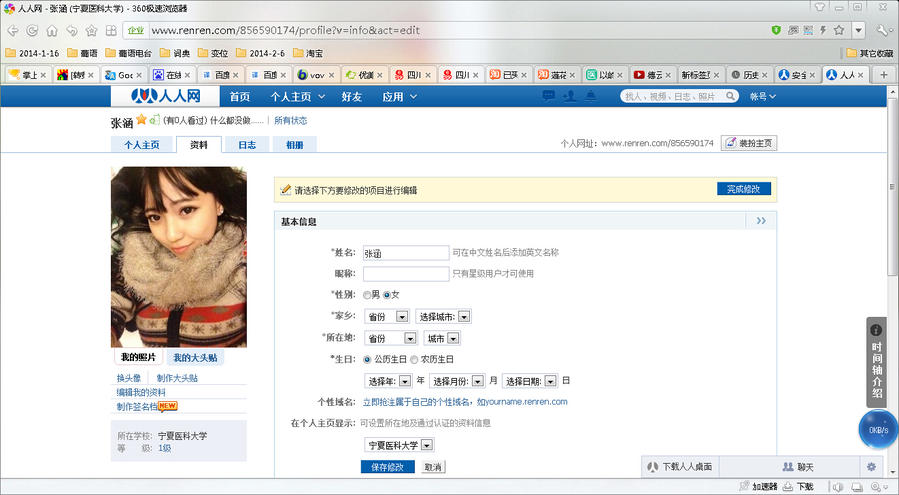Open 立即抢注 personalized domain link
The height and width of the screenshot is (495, 899).
pos(465,402)
